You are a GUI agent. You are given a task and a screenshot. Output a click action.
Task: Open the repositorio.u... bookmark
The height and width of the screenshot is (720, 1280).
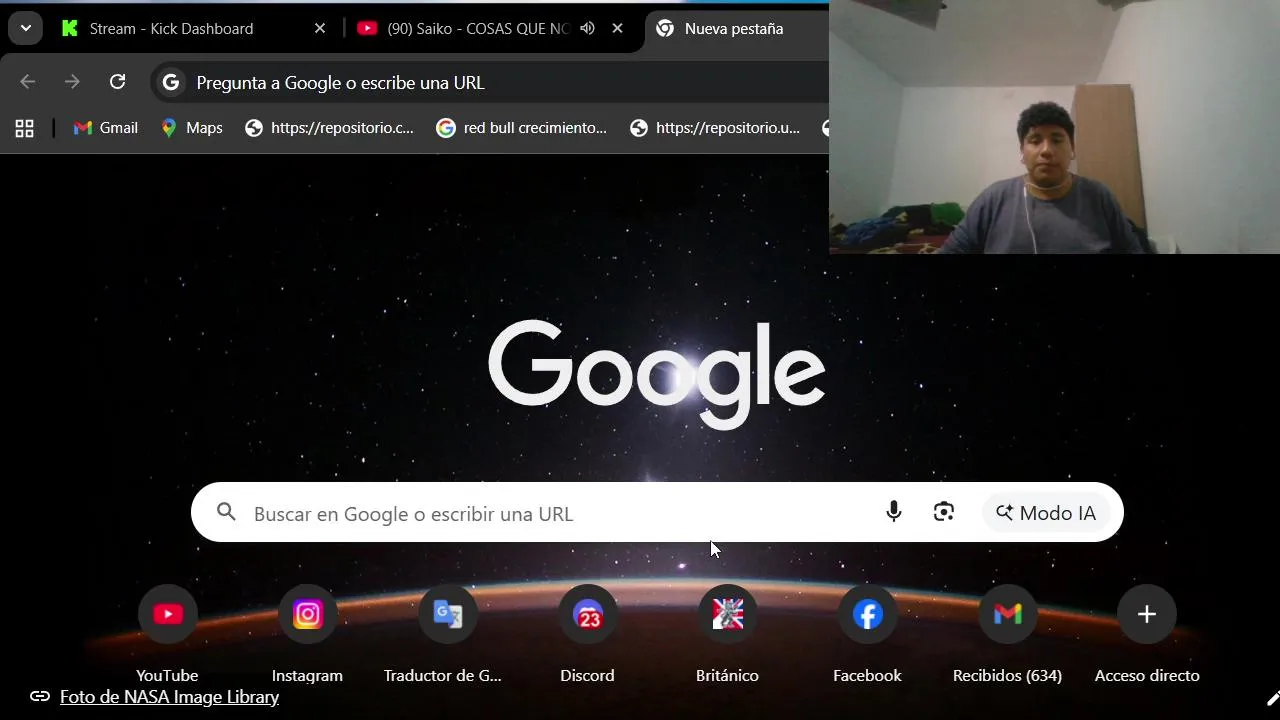click(715, 128)
